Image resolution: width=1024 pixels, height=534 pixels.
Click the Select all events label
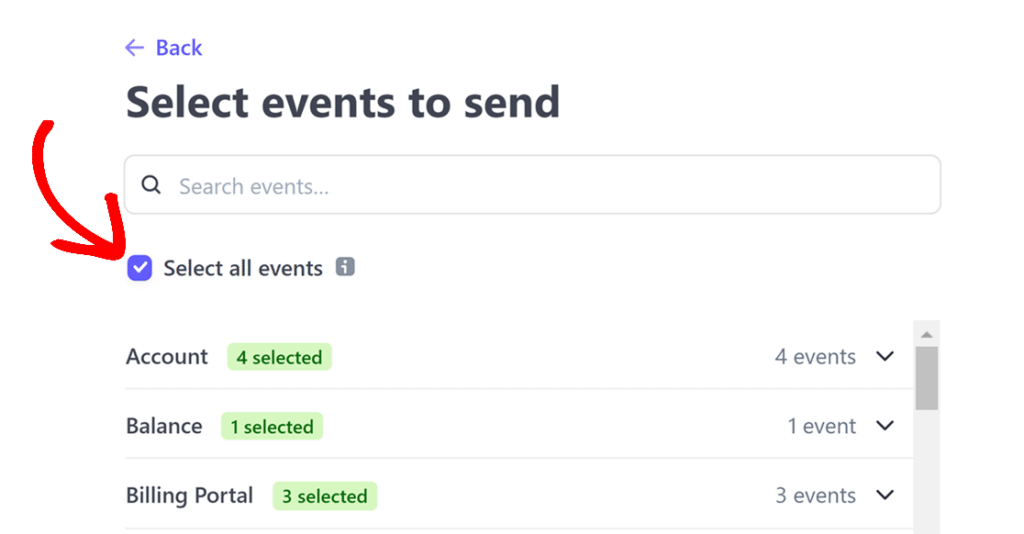coord(243,268)
